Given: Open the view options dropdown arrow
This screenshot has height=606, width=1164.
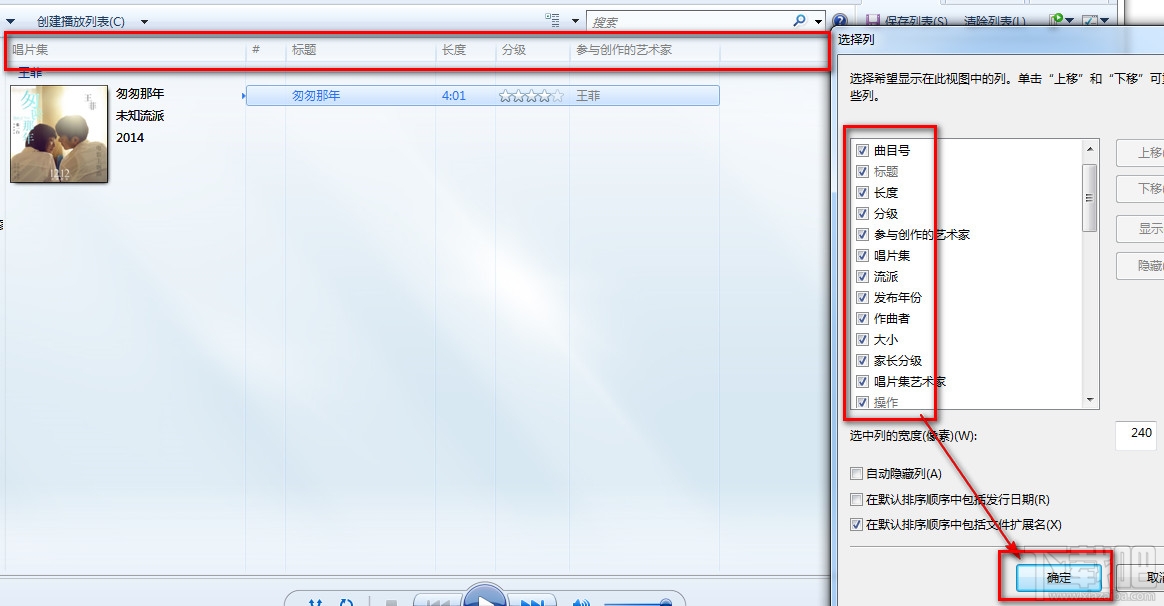Looking at the screenshot, I should tap(575, 20).
